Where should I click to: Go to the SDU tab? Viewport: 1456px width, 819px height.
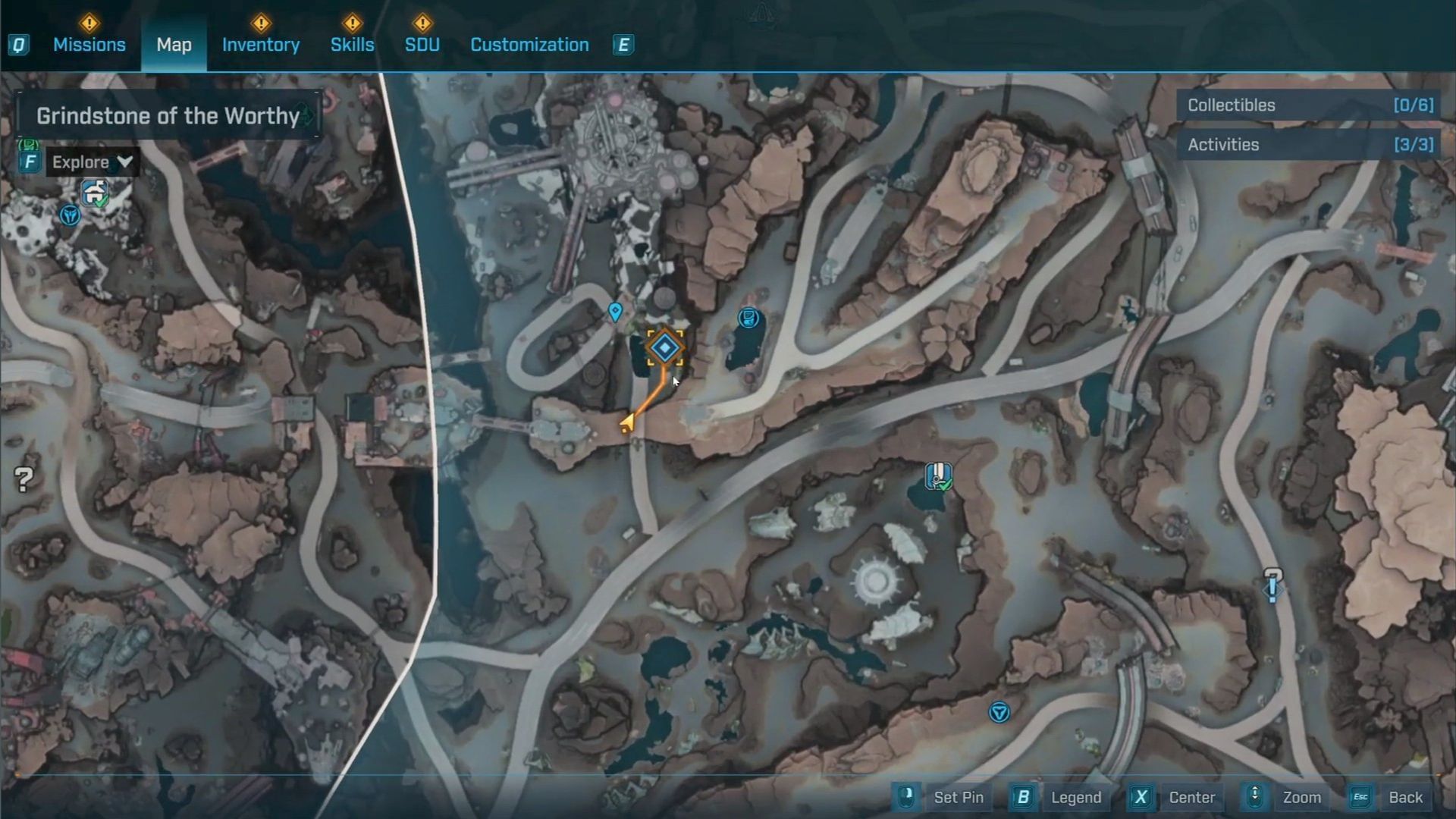point(422,45)
